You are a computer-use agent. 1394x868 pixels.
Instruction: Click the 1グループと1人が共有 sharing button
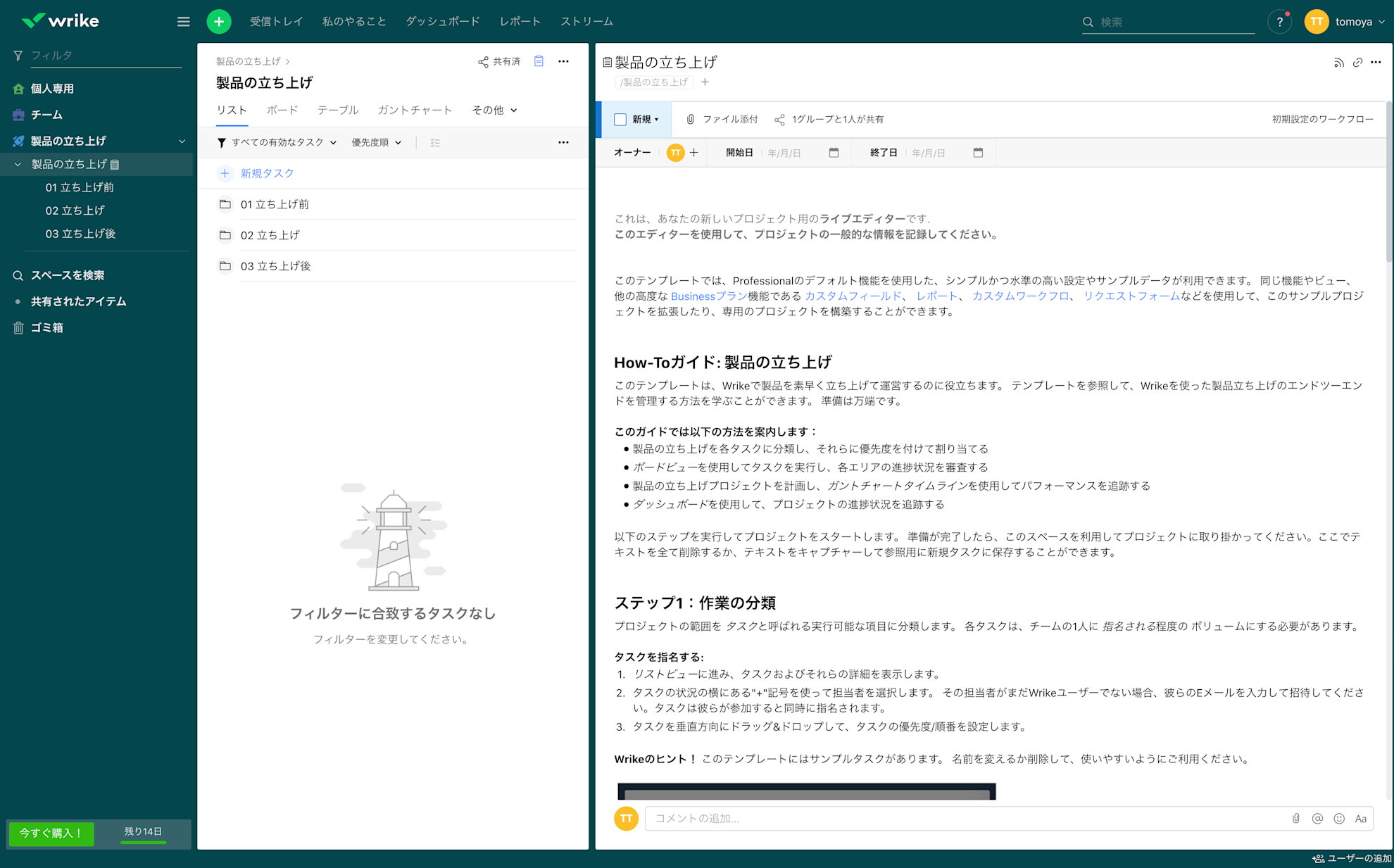829,120
